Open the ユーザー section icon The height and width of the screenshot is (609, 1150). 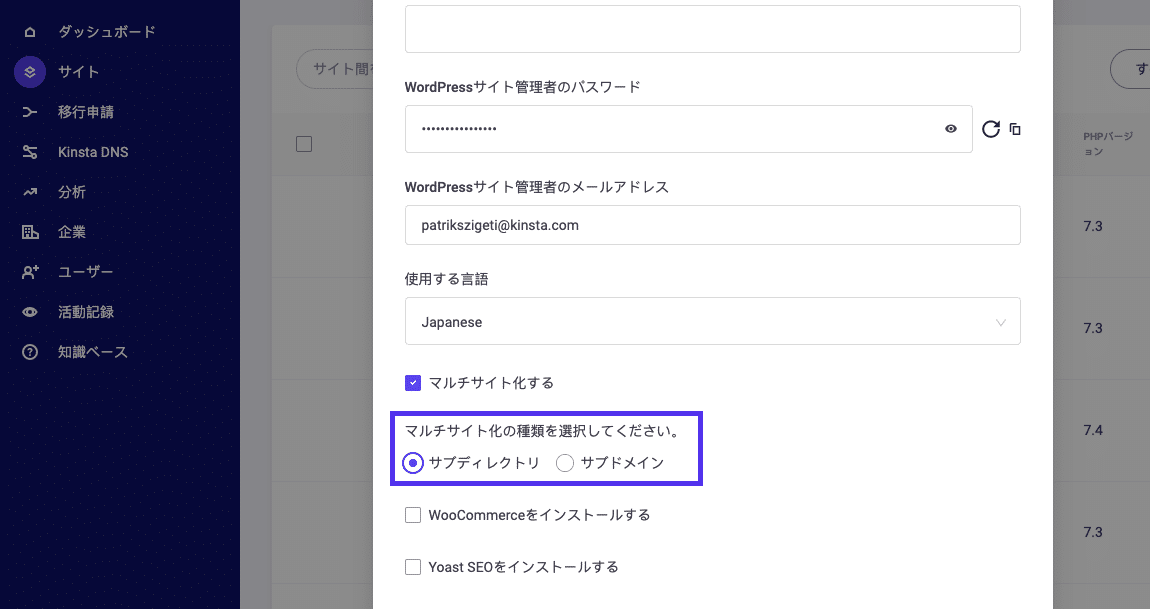pyautogui.click(x=28, y=271)
